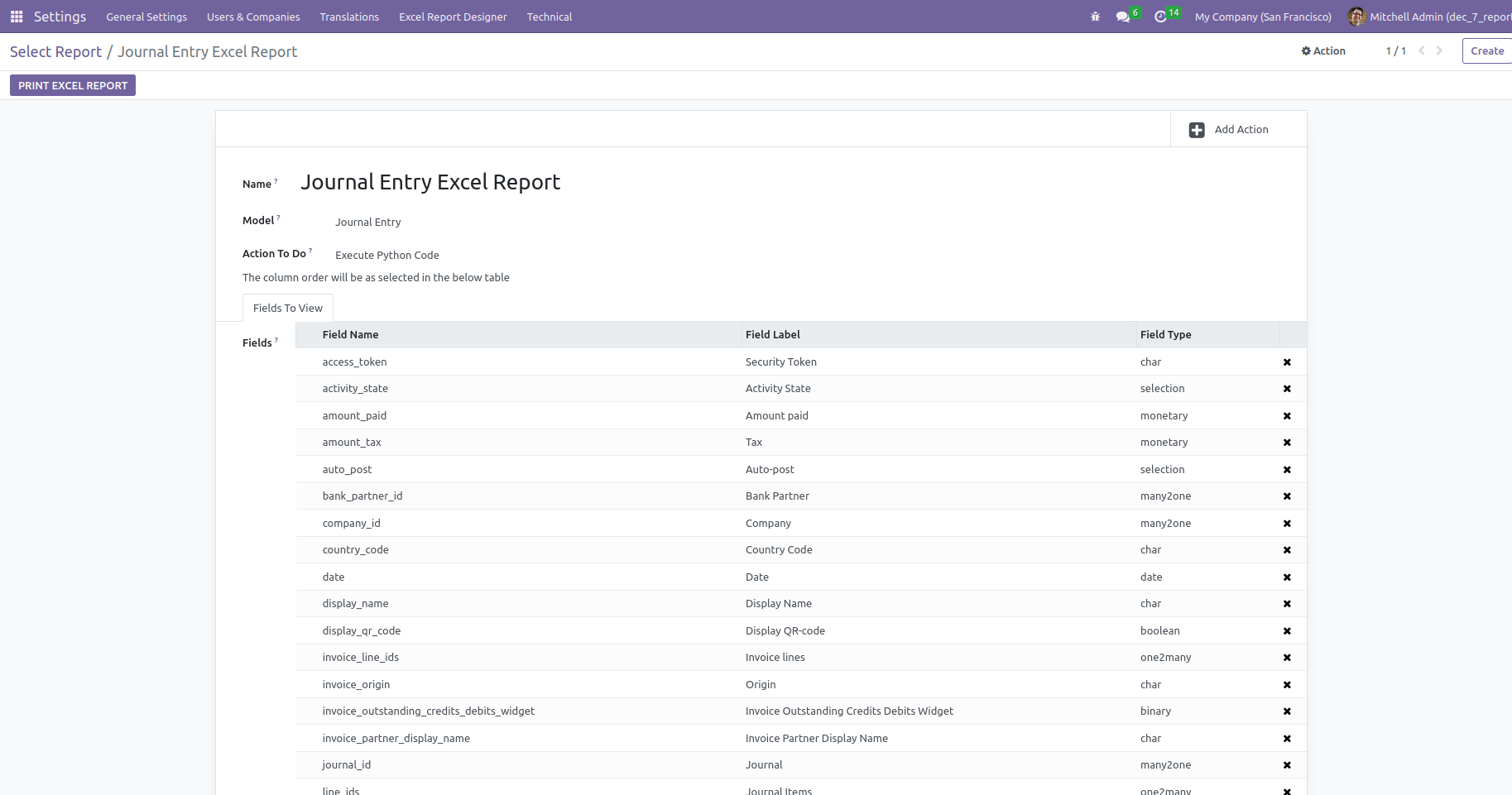Open the Action dropdown menu
Screen dimensions: 1512x795
click(1323, 50)
